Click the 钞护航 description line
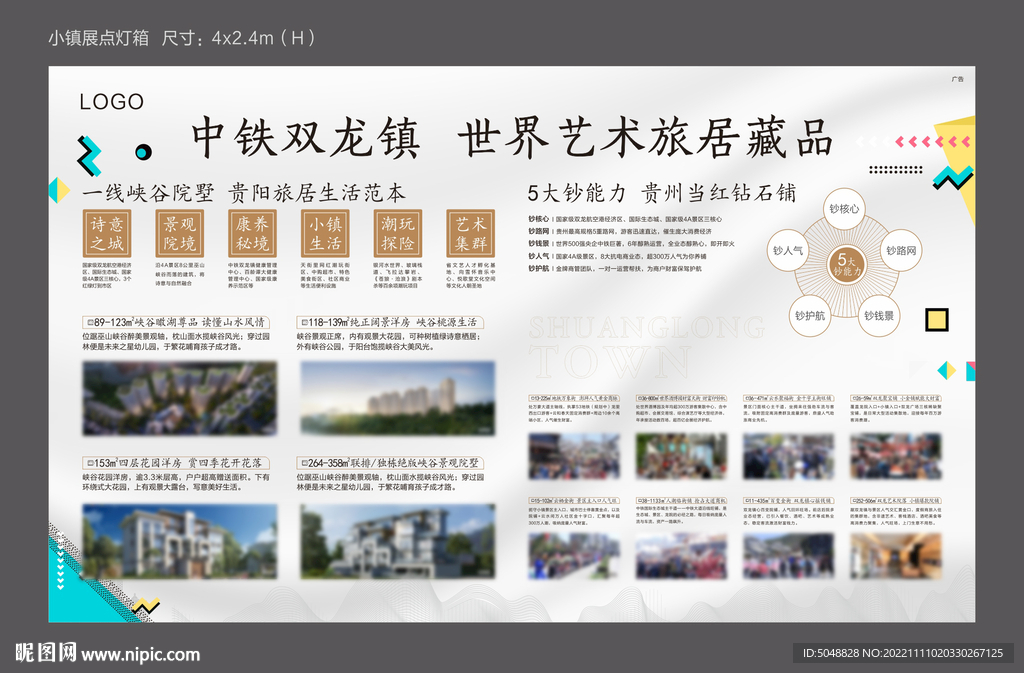 pyautogui.click(x=615, y=268)
